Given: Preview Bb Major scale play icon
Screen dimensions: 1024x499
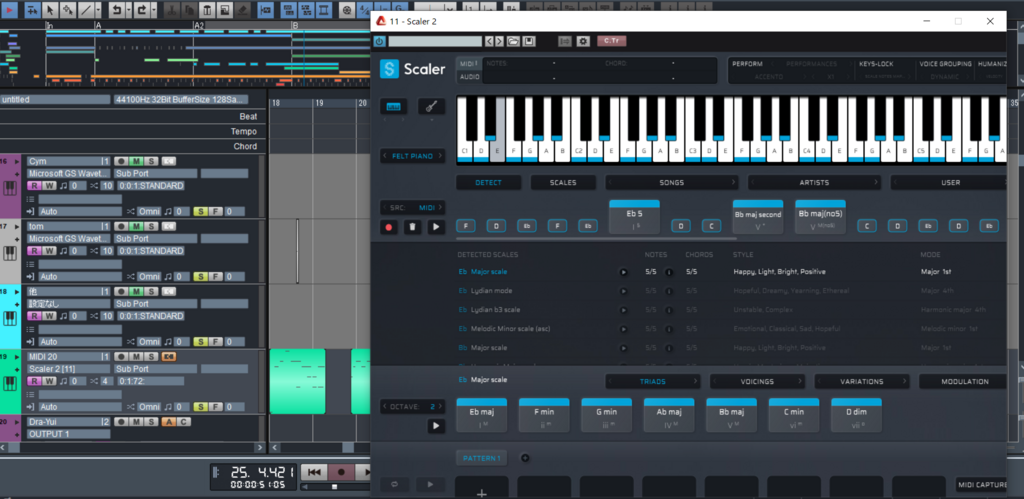Looking at the screenshot, I should pos(624,348).
